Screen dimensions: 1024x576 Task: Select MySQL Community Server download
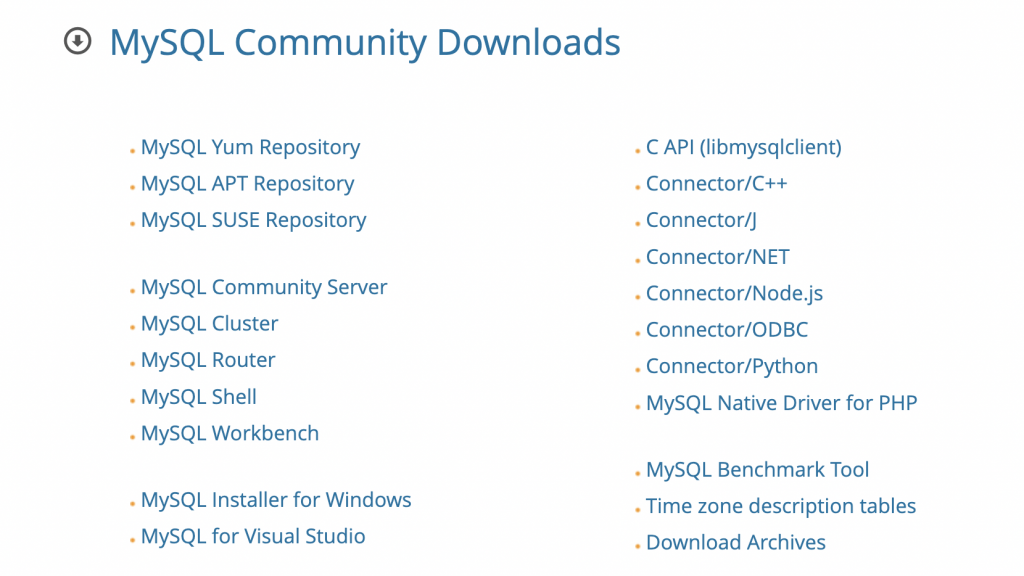[264, 288]
